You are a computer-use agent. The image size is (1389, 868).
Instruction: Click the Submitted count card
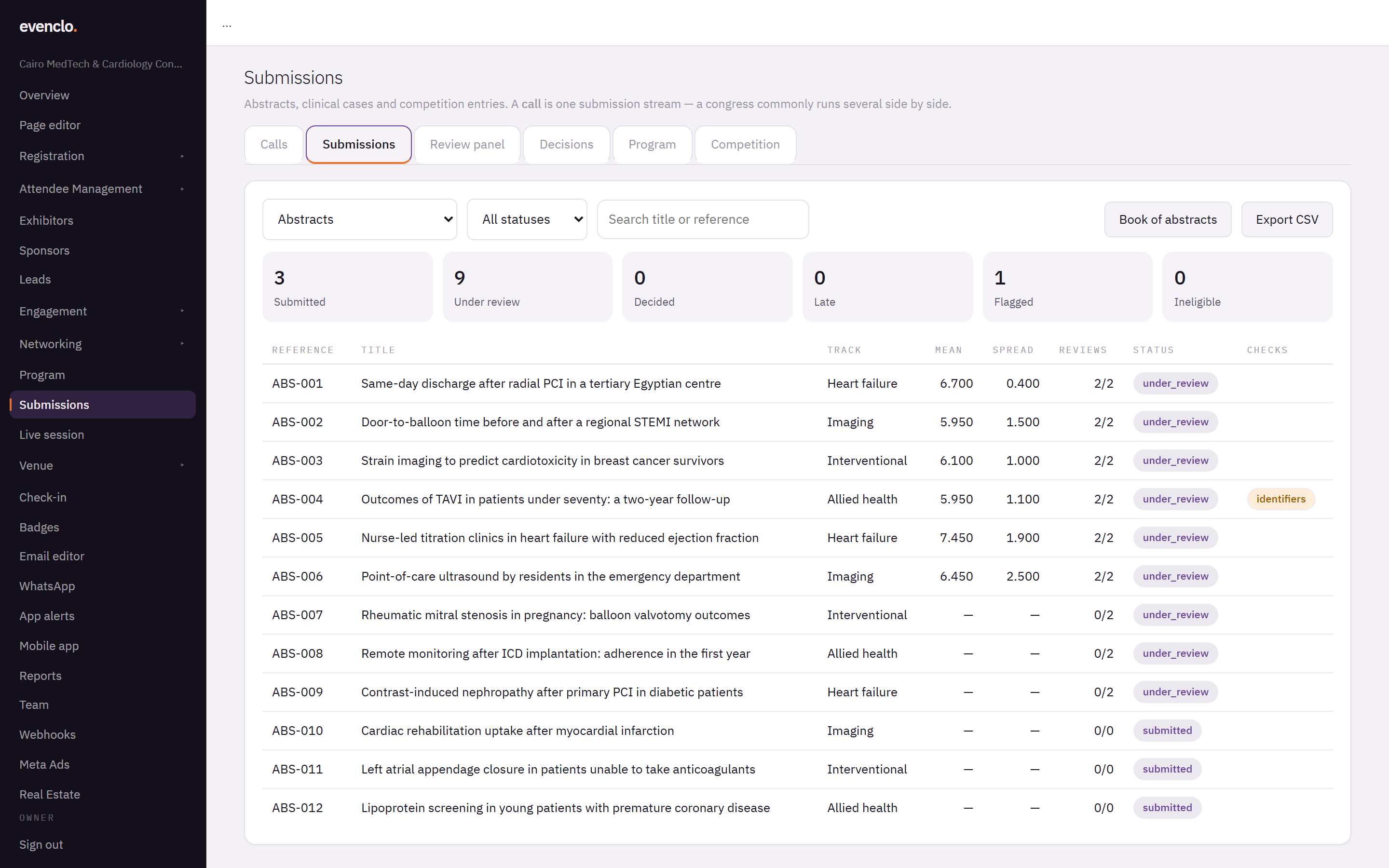point(347,287)
